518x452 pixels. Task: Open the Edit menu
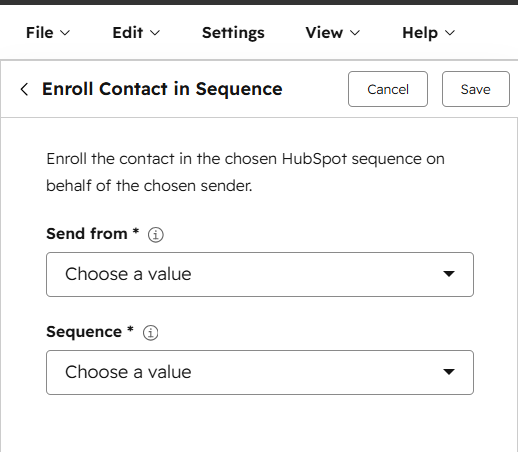tap(136, 33)
